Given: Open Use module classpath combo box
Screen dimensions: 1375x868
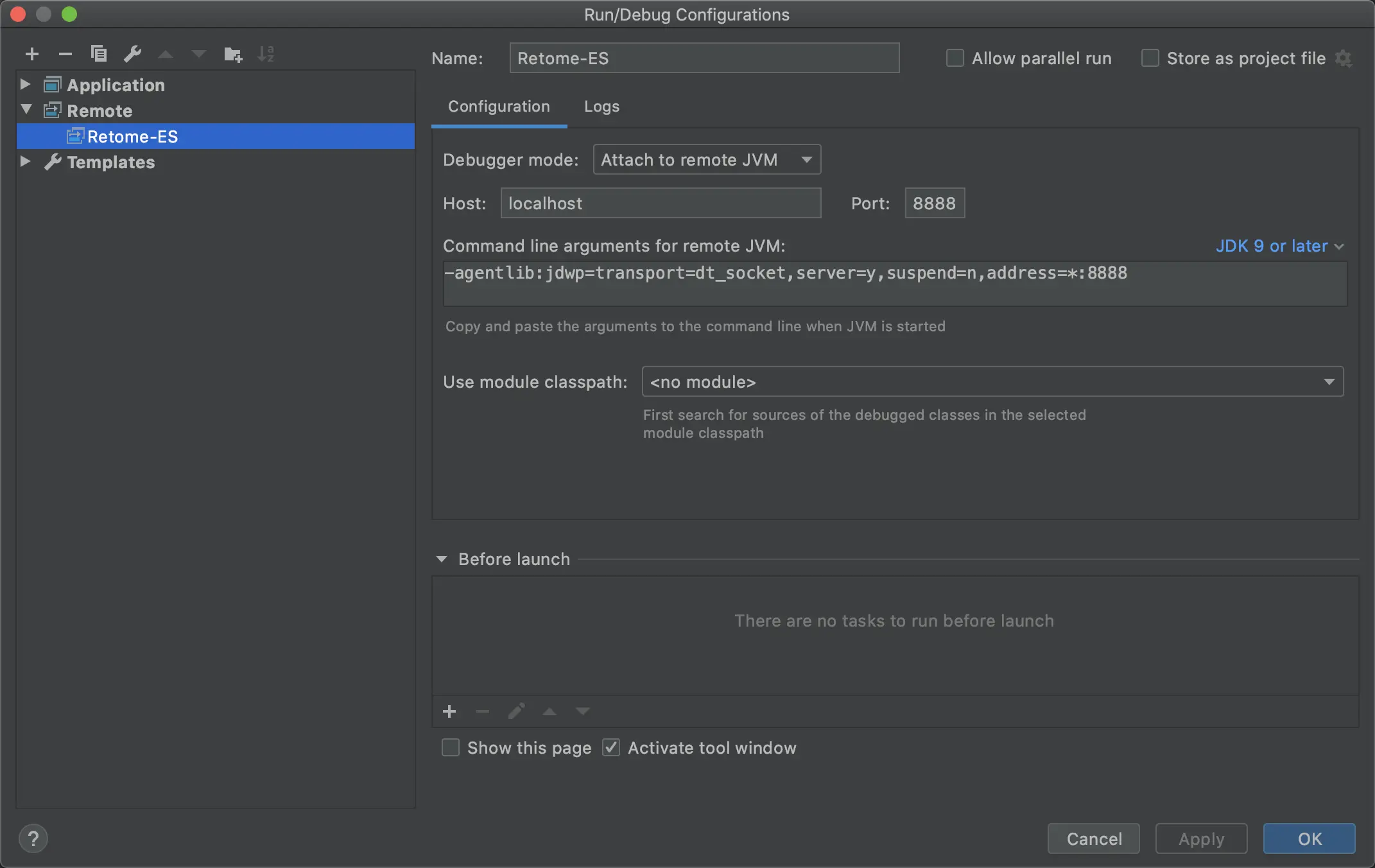Looking at the screenshot, I should coord(992,382).
